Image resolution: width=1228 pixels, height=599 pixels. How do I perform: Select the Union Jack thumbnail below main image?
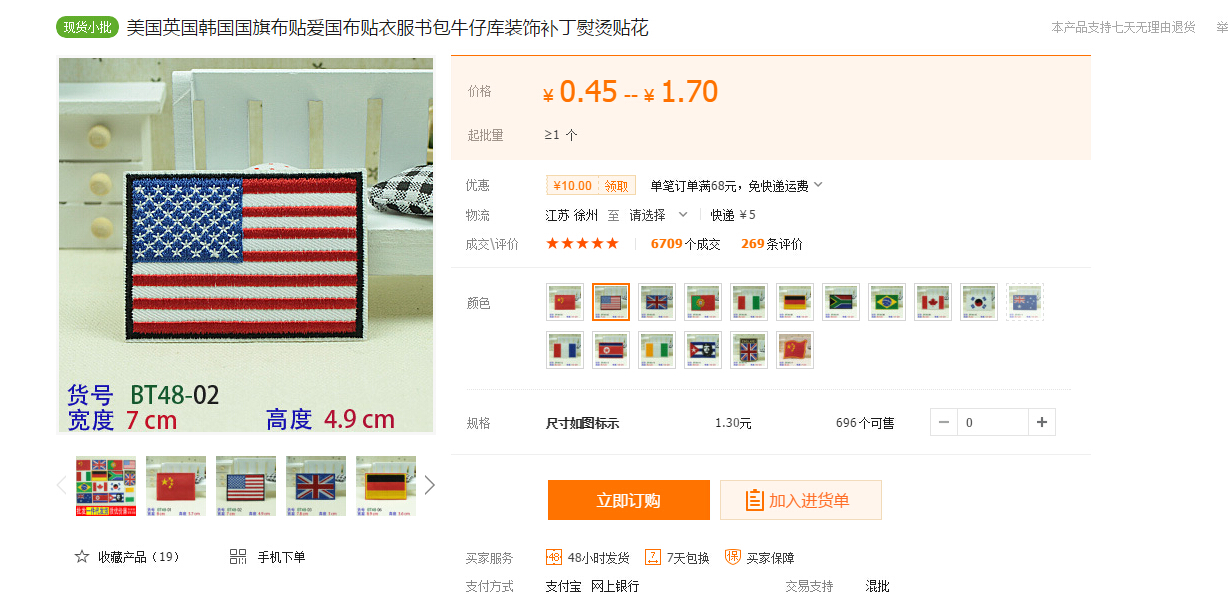316,486
